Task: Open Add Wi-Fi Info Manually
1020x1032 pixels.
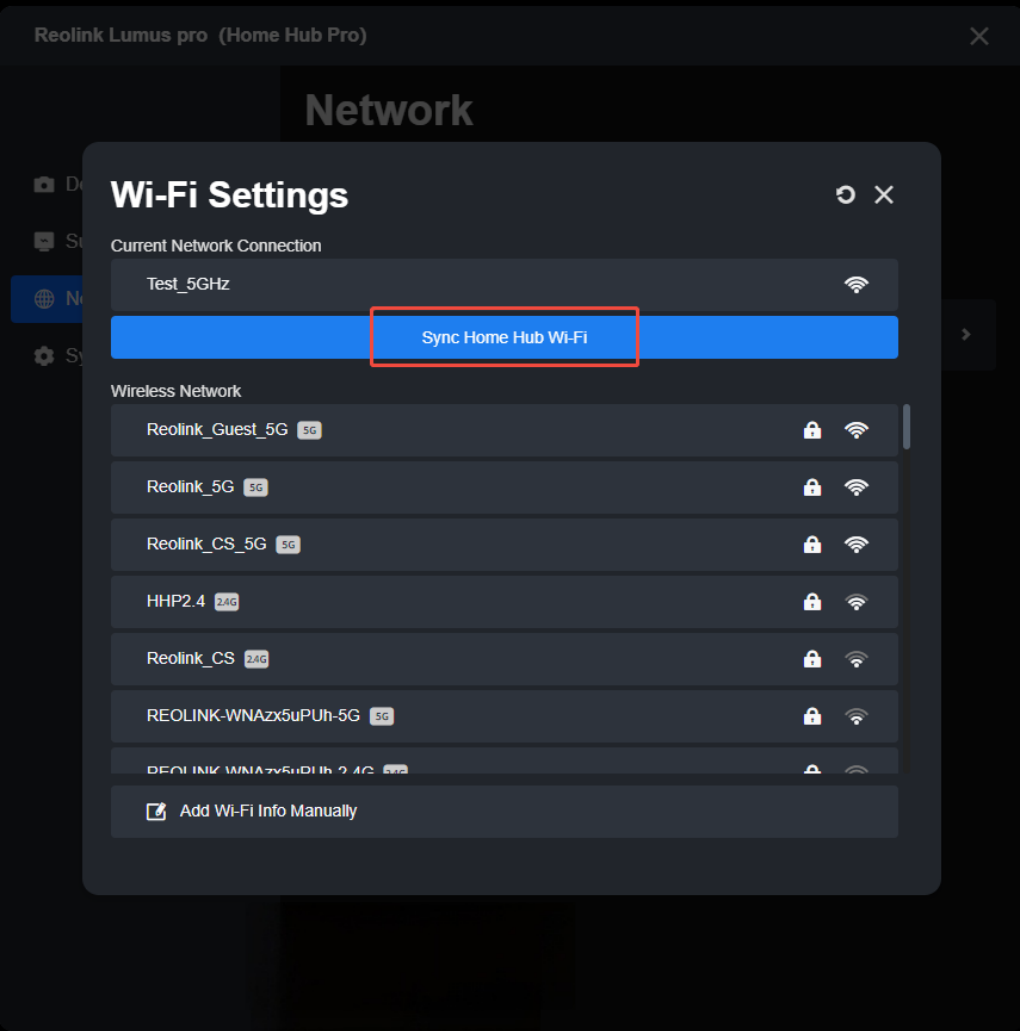Action: (504, 812)
